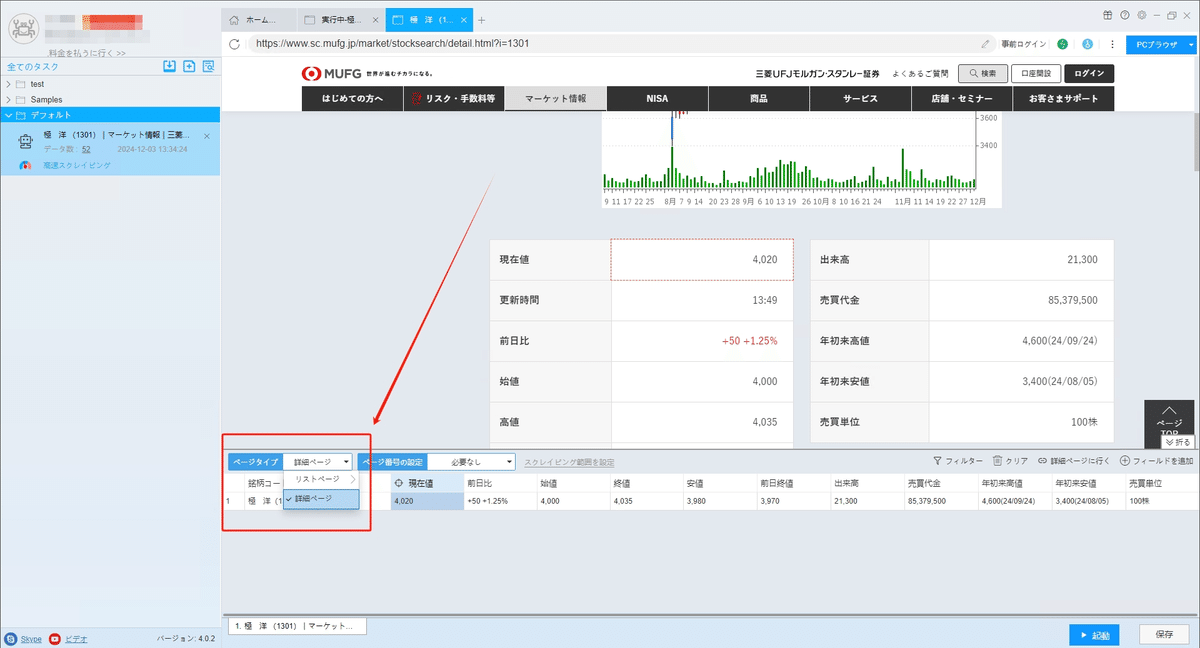
Task: Open リスク・手数料等 site menu
Action: (454, 99)
